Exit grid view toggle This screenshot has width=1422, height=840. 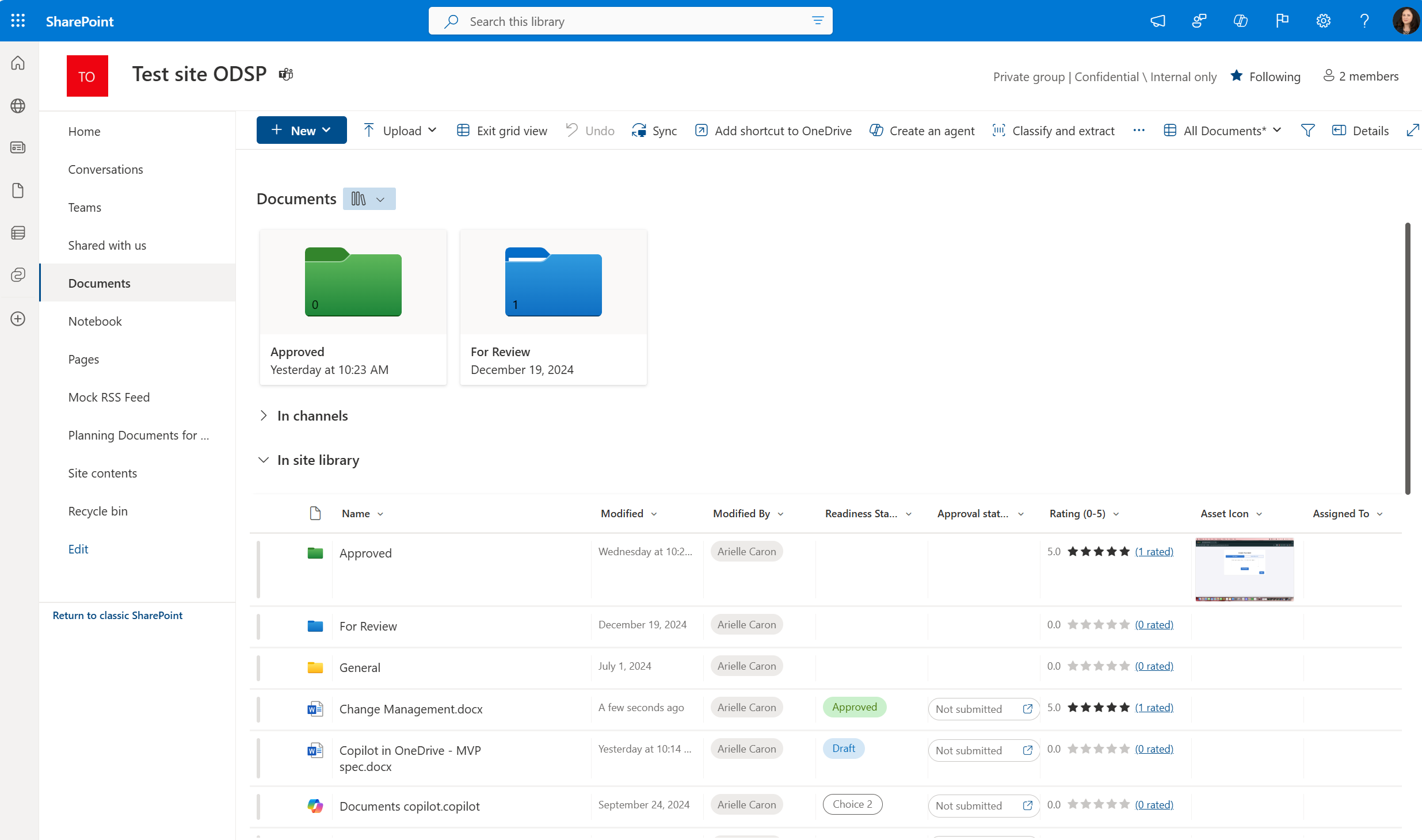502,131
